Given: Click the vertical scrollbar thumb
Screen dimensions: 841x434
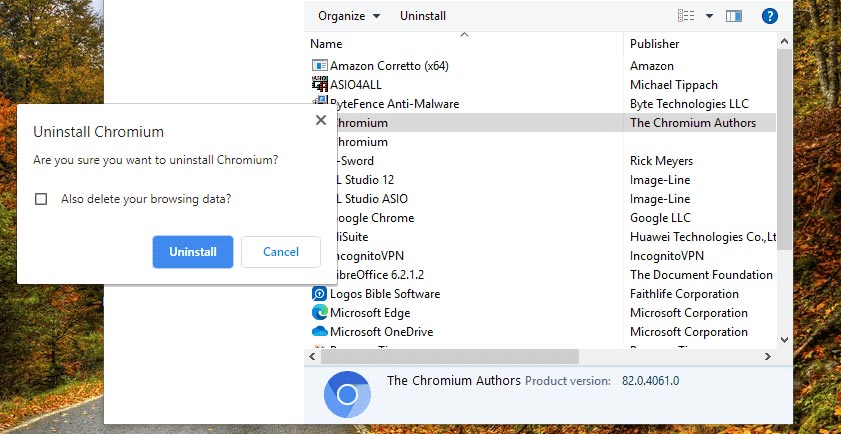Looking at the screenshot, I should (784, 149).
